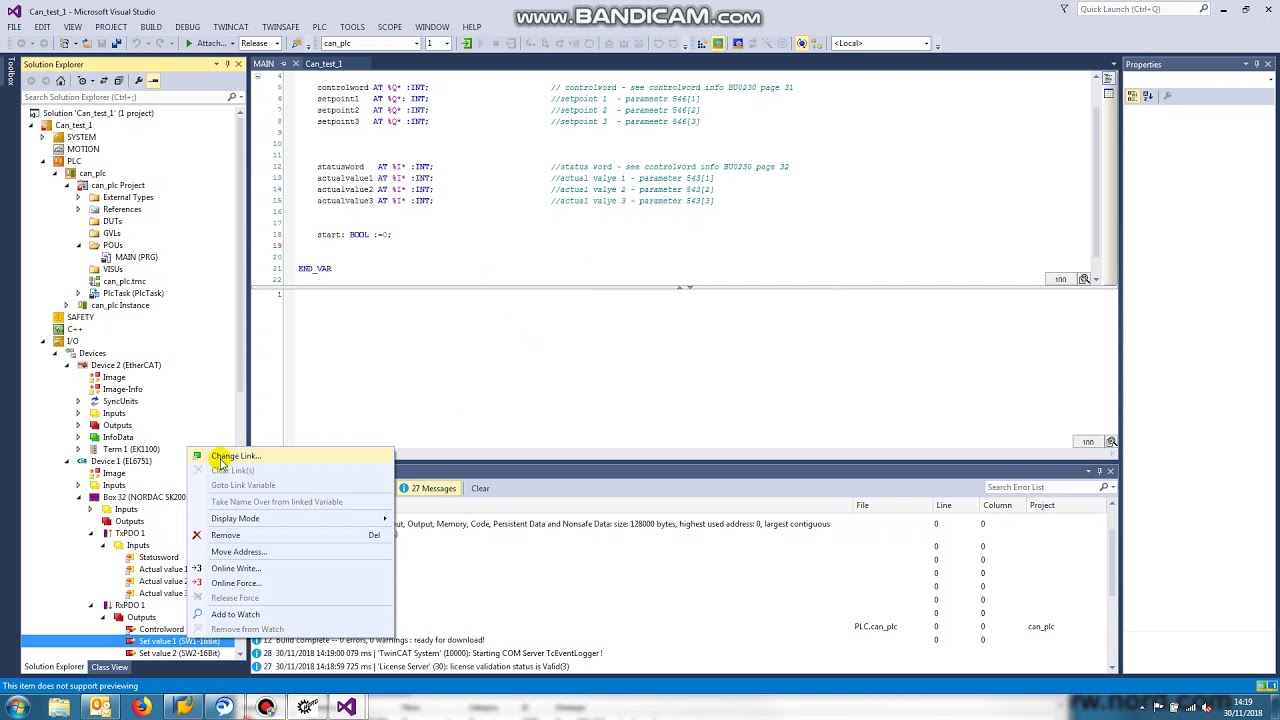Screen dimensions: 1280x720
Task: Click the SAFETY node icon
Action: tap(59, 317)
